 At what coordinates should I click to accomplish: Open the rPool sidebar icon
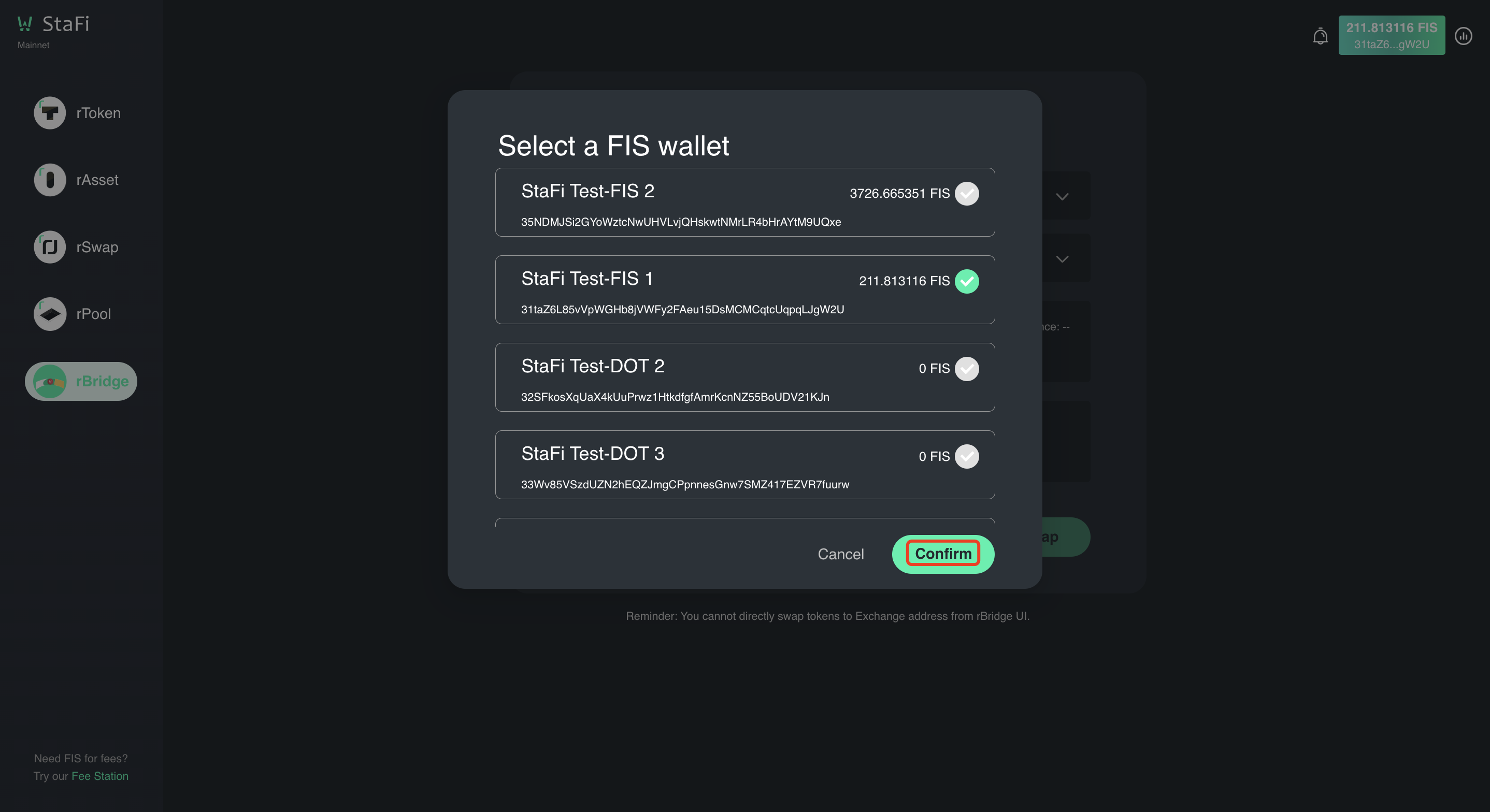pyautogui.click(x=50, y=314)
